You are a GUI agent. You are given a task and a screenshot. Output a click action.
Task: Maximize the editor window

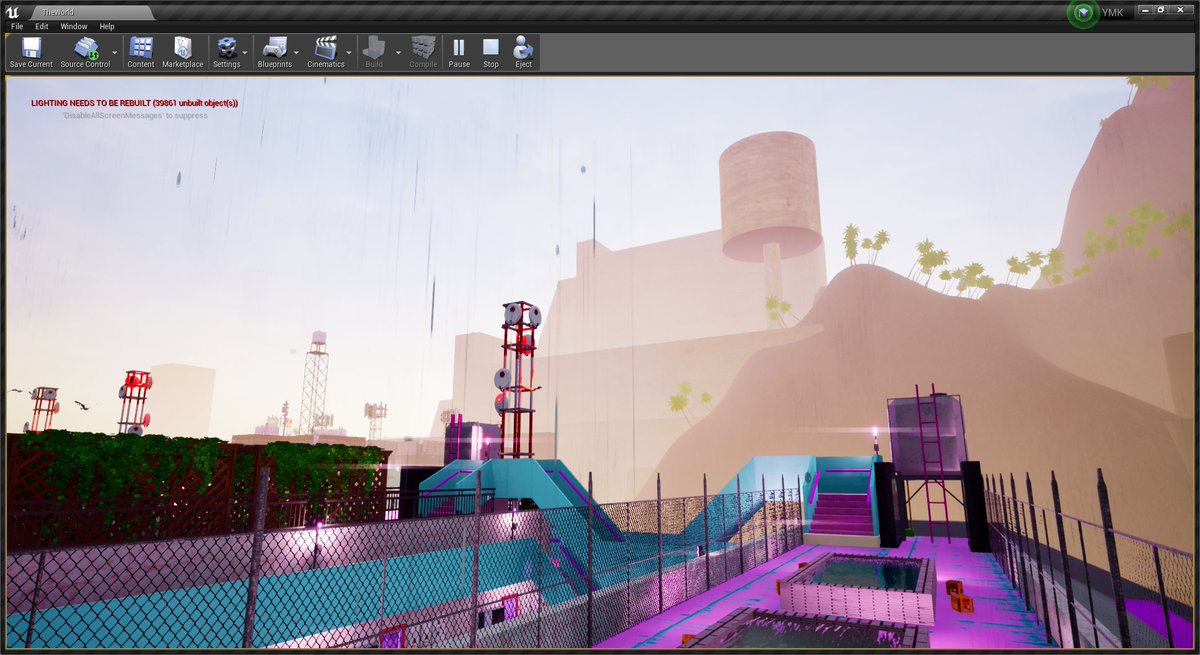coord(1161,9)
